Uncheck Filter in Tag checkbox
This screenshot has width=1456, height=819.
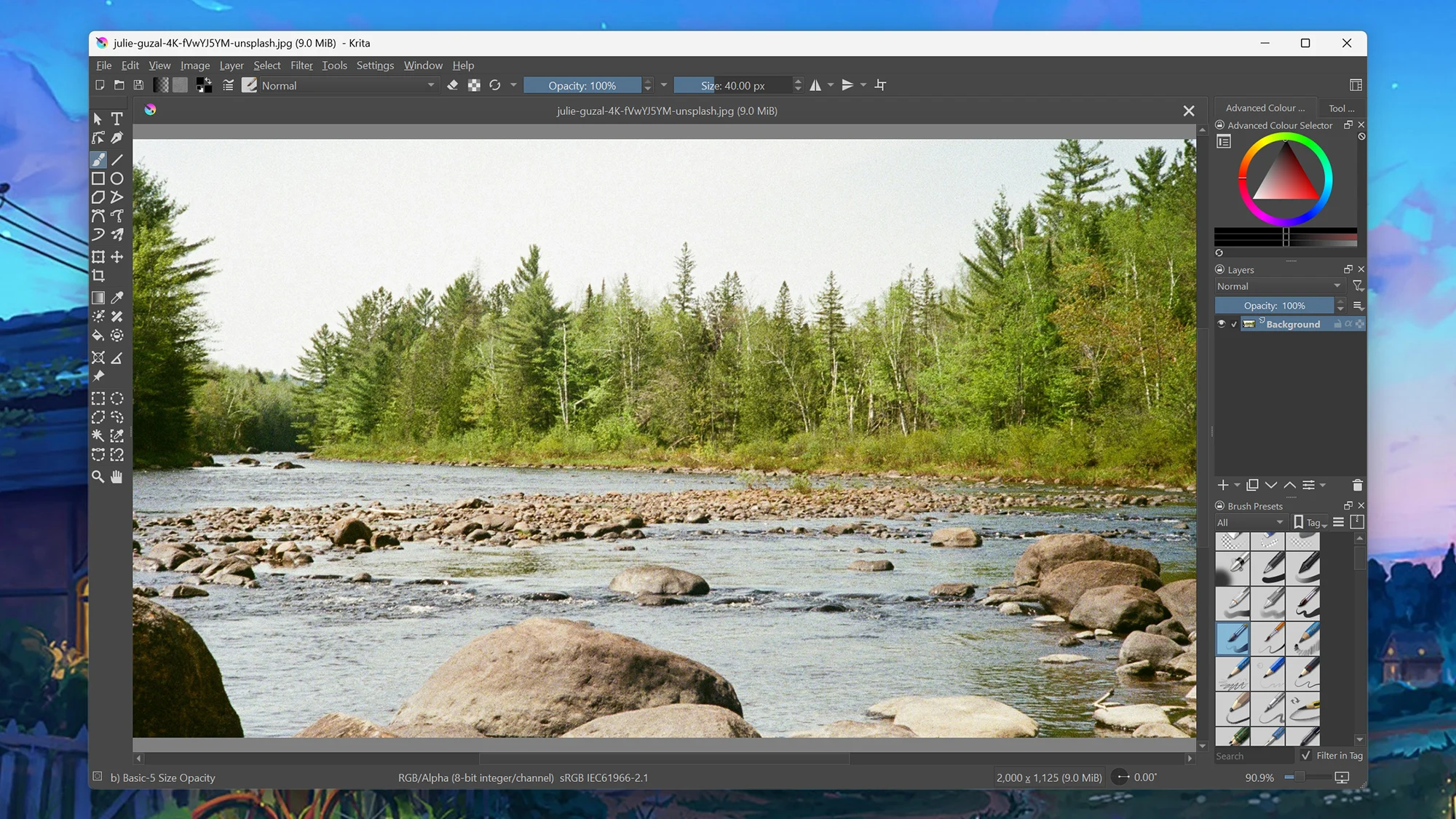pos(1305,756)
